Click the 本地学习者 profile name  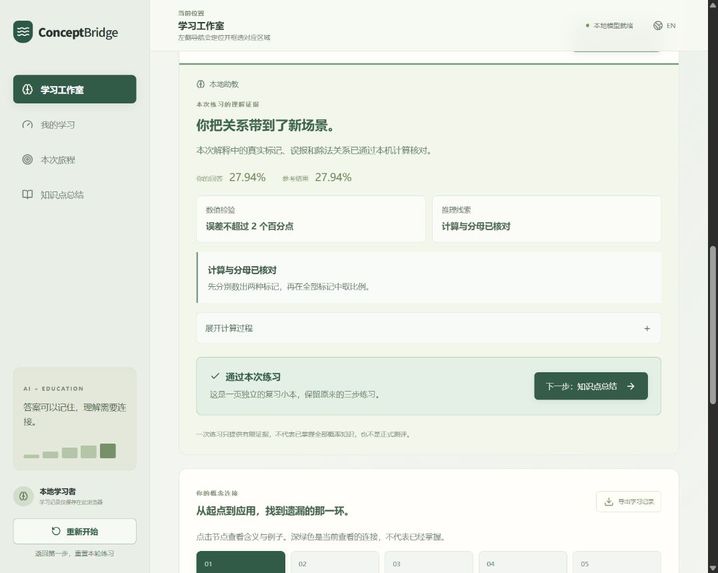coord(58,491)
